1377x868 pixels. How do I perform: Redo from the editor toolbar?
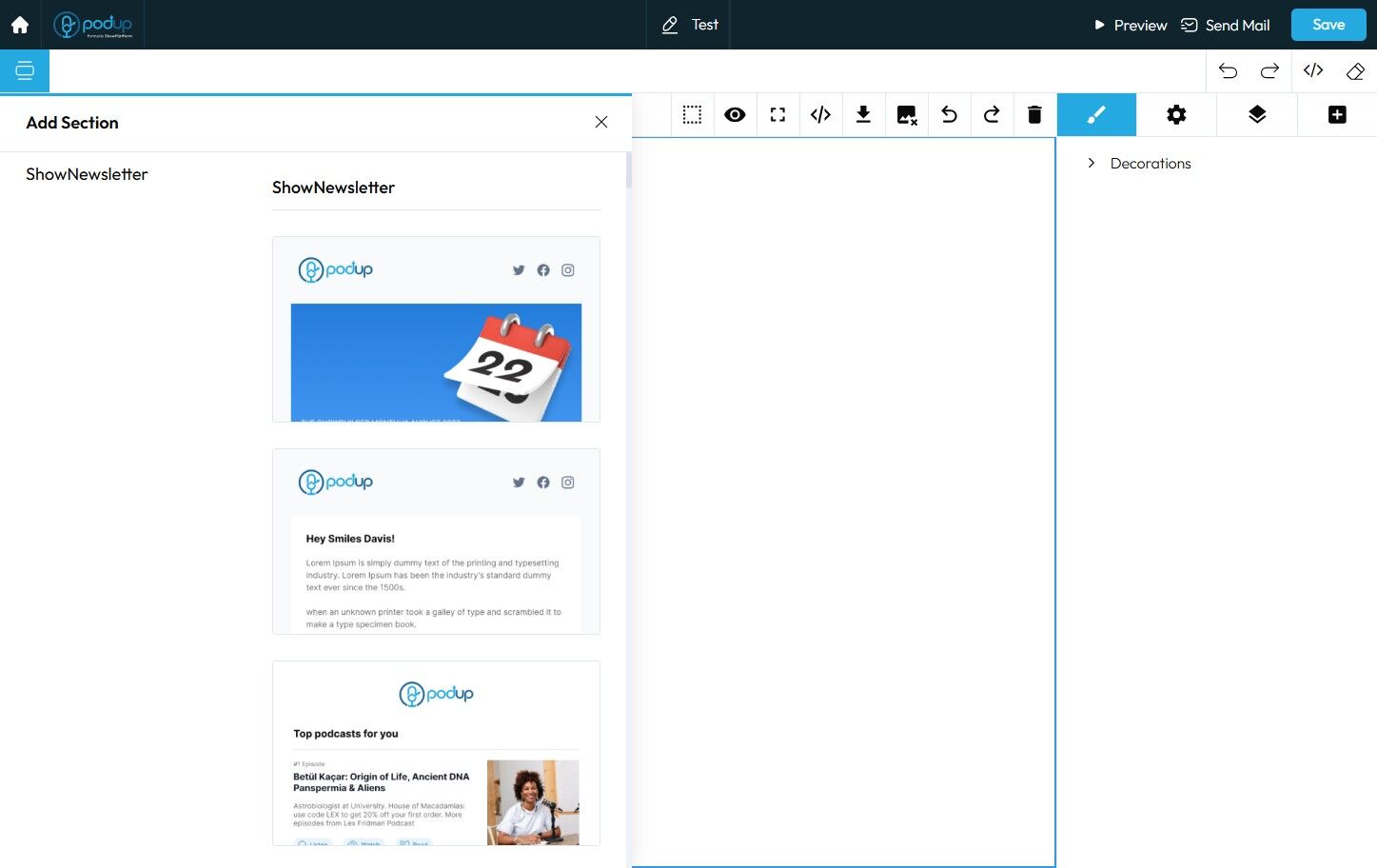point(992,115)
